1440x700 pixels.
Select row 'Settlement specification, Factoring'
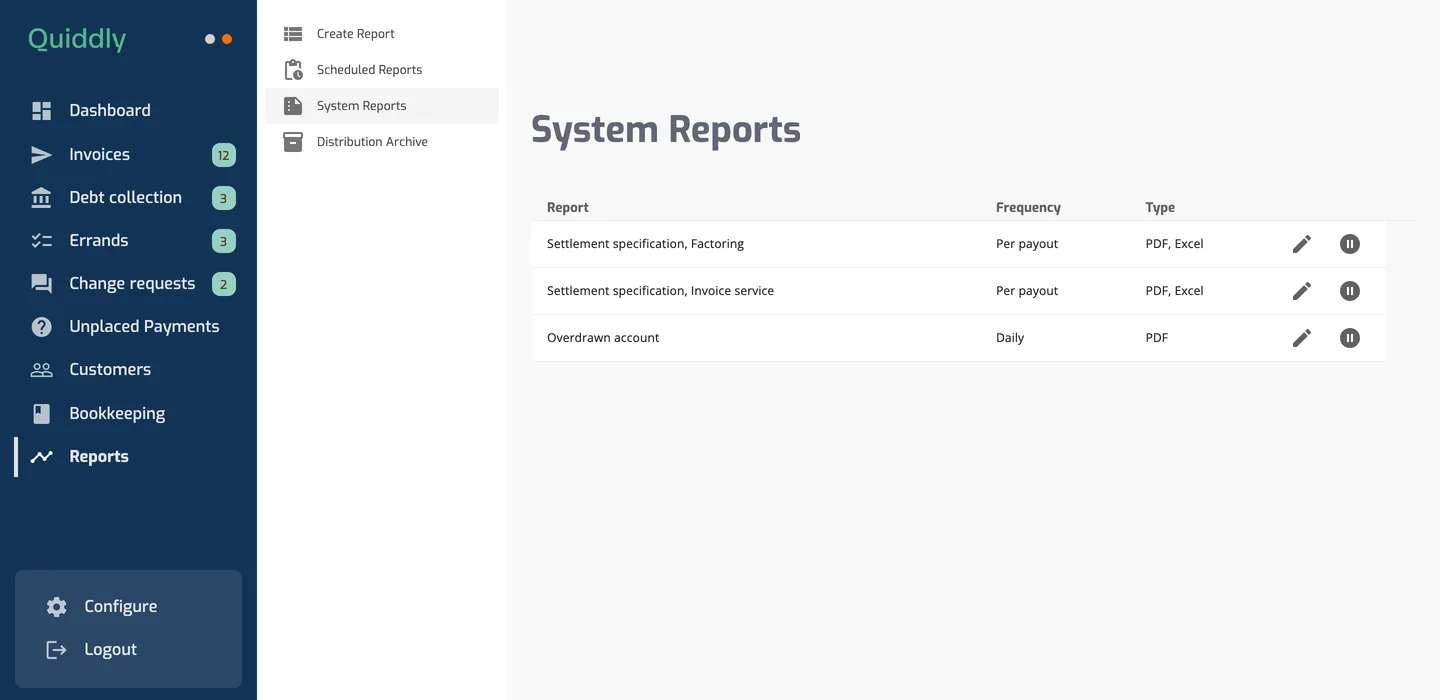[x=958, y=244]
